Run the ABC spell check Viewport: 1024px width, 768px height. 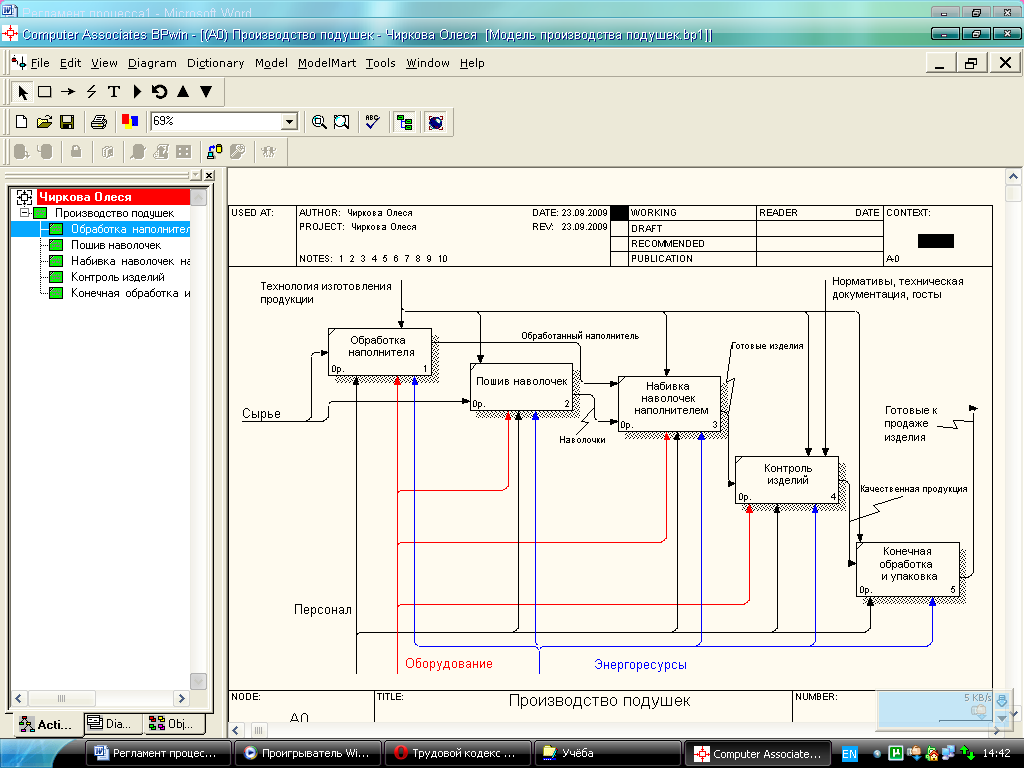tap(372, 122)
